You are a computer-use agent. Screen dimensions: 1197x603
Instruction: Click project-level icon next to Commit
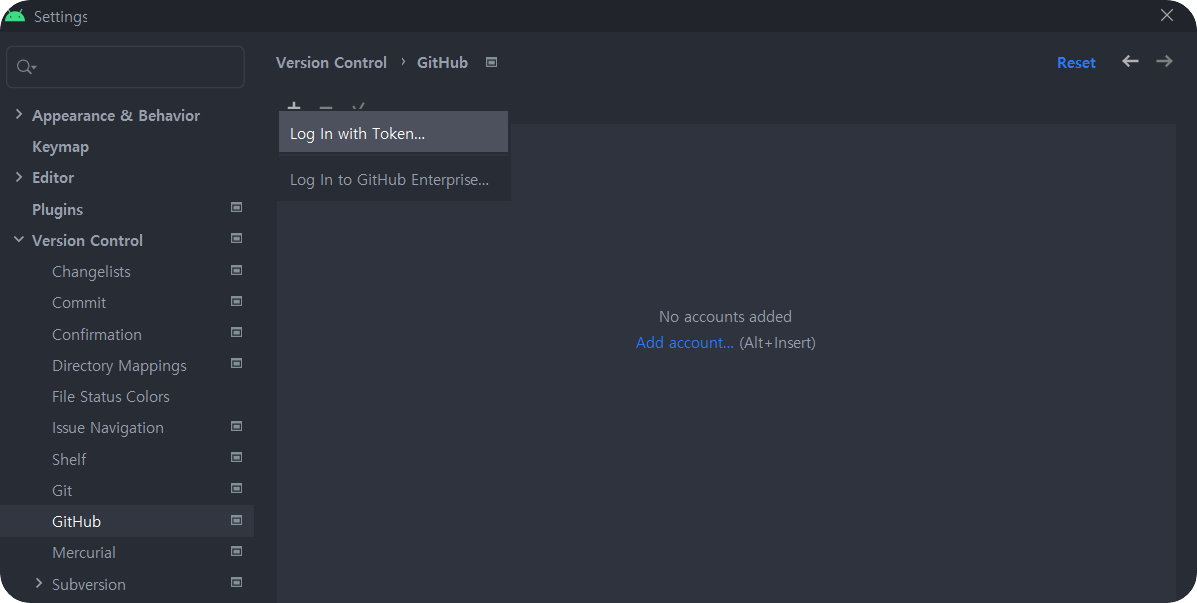(x=237, y=301)
